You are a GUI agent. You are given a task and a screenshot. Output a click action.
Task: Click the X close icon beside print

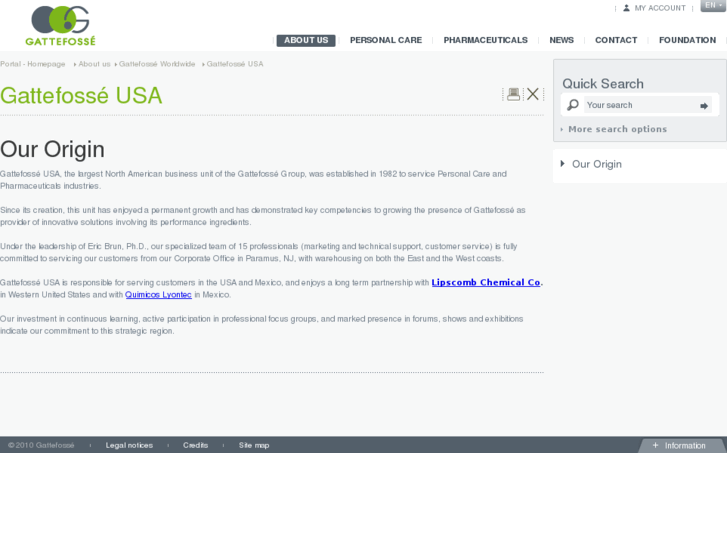(533, 94)
